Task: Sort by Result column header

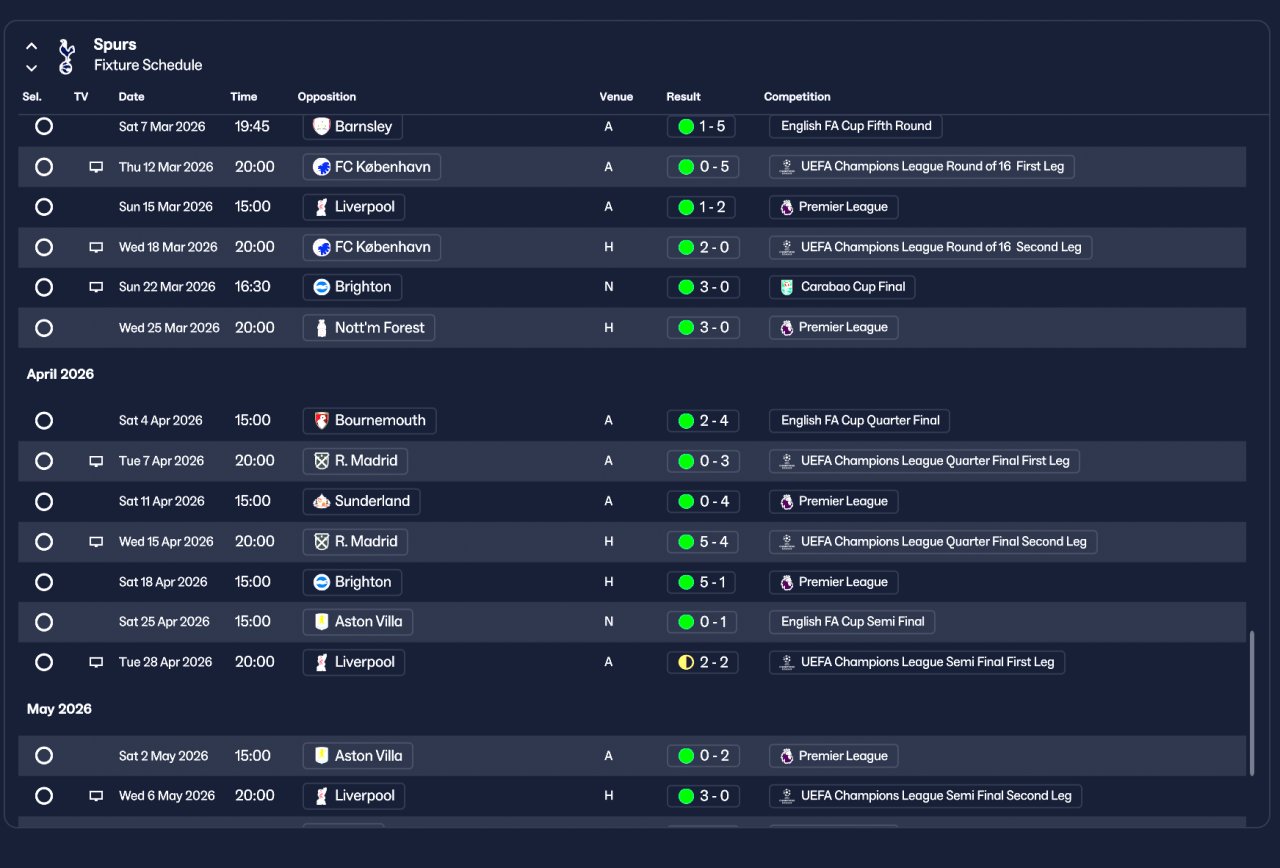Action: click(683, 97)
